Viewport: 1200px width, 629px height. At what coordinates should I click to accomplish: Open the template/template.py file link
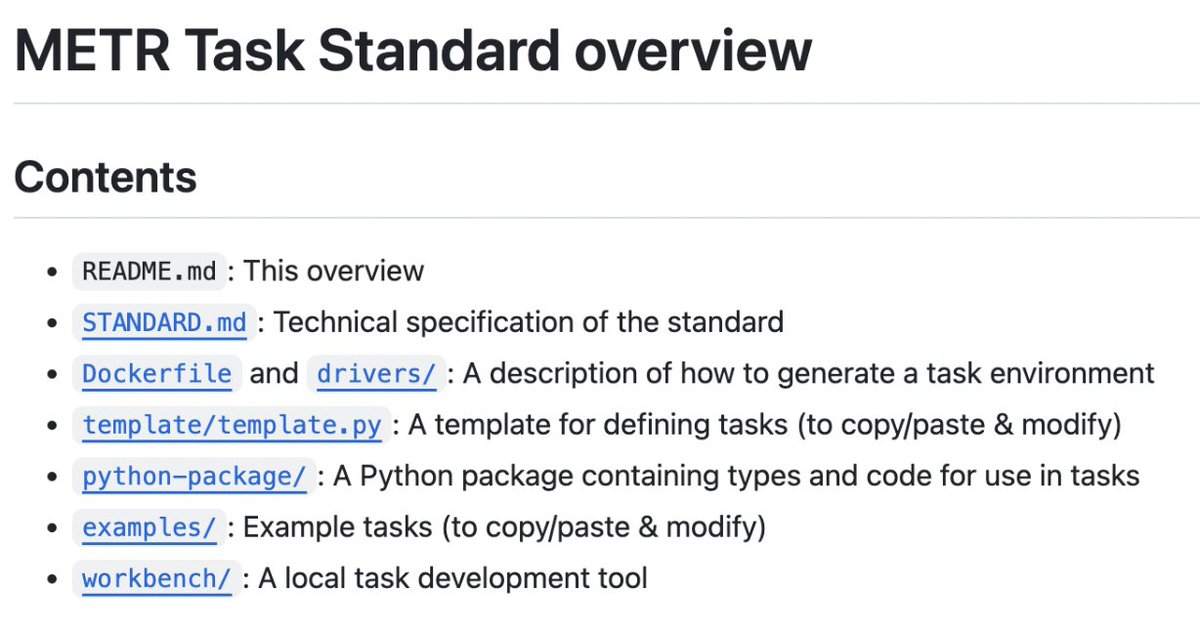pos(232,425)
